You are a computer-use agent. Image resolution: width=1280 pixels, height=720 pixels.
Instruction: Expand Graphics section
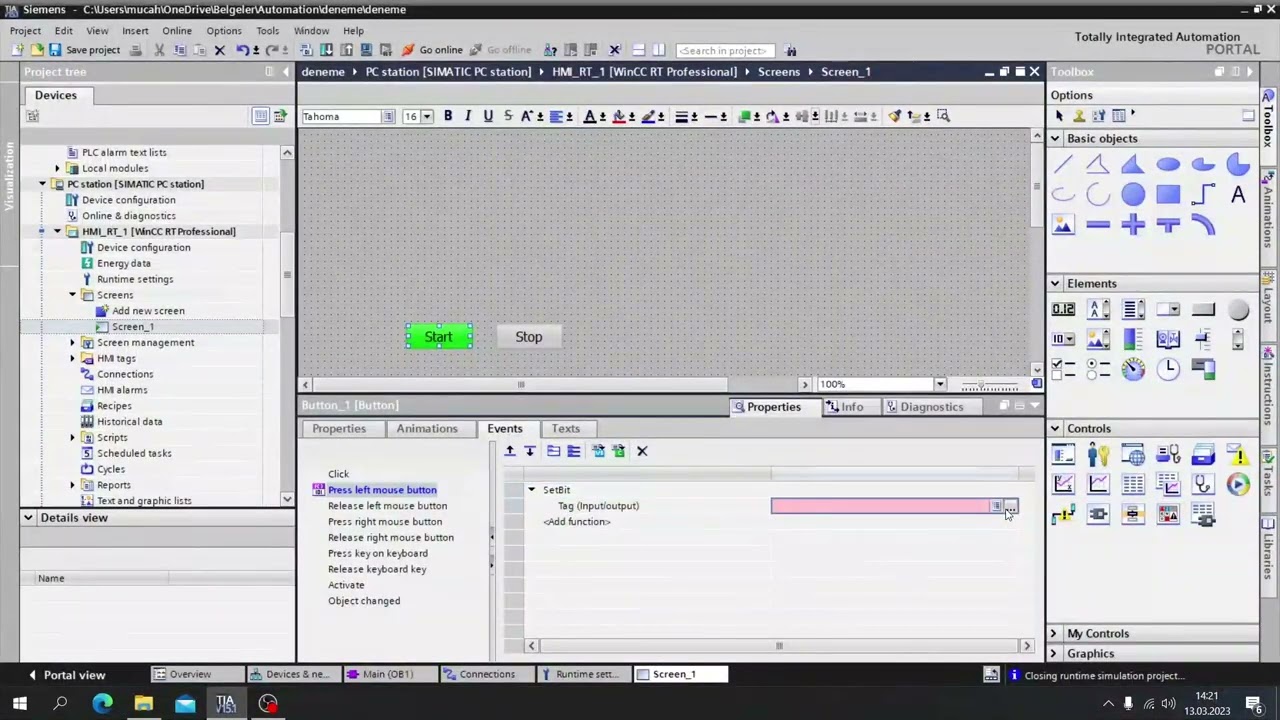[1053, 654]
